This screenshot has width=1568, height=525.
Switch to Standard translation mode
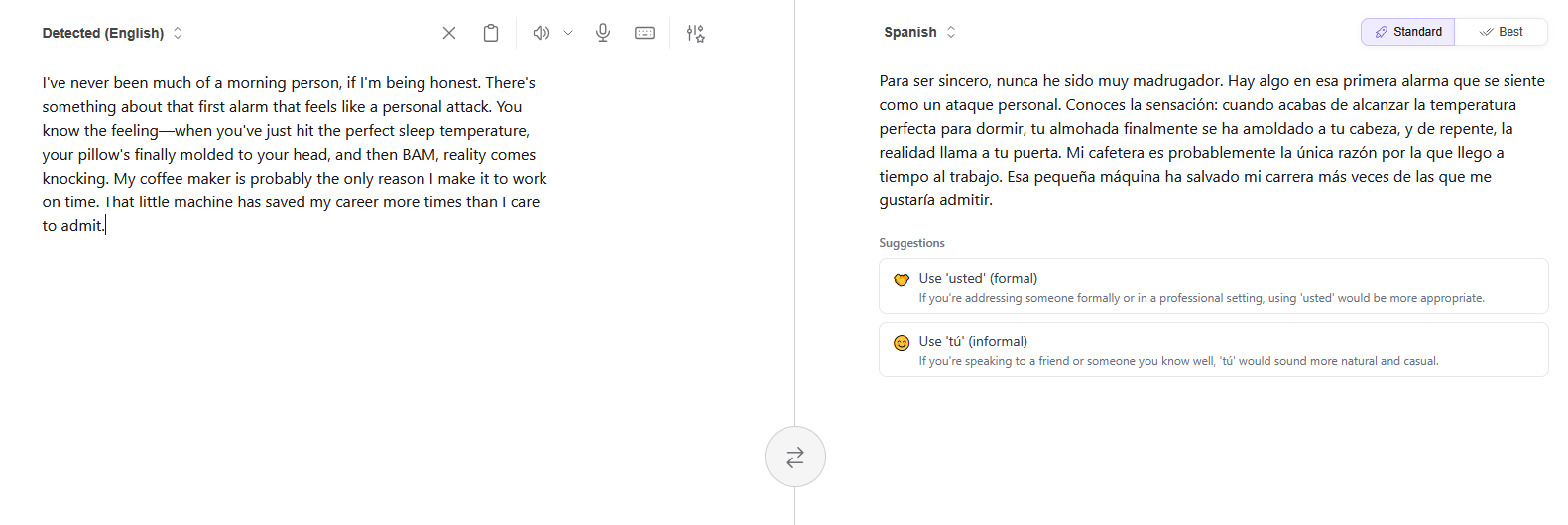tap(1408, 32)
